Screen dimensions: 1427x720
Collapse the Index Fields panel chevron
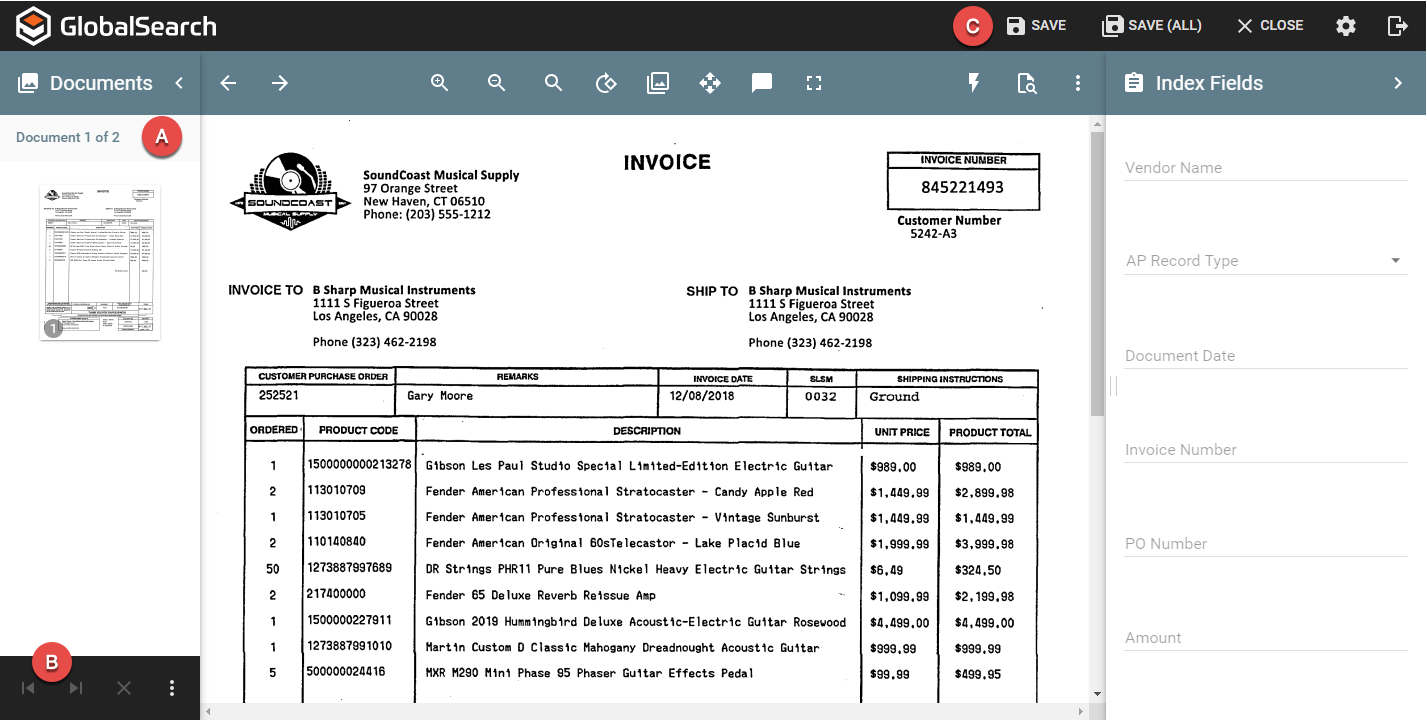click(1398, 83)
